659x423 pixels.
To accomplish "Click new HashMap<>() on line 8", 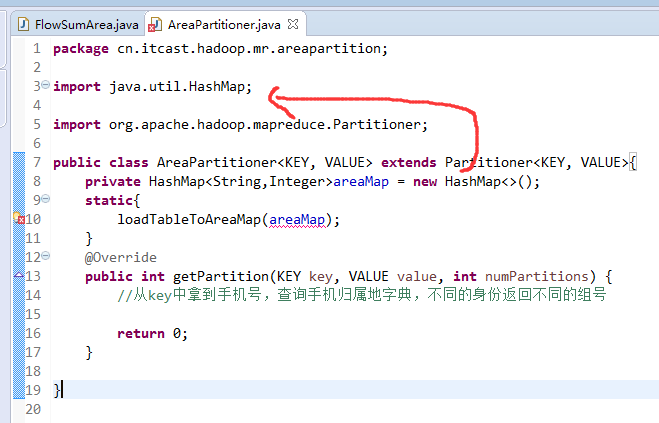I will coord(473,182).
